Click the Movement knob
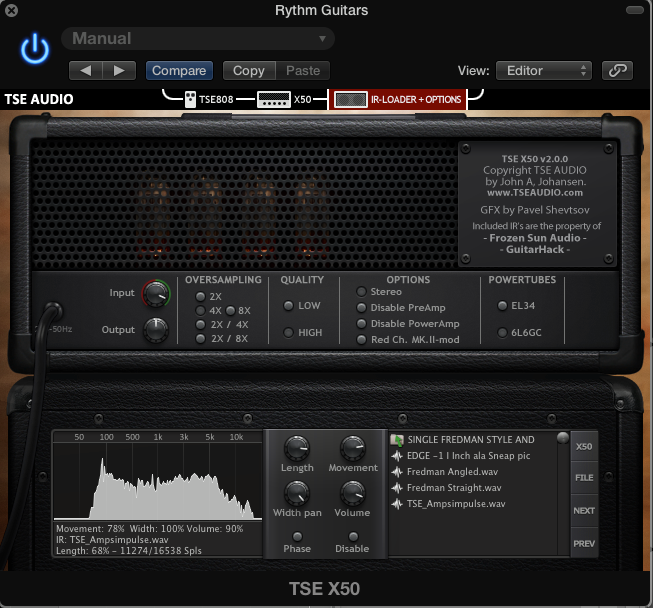The height and width of the screenshot is (608, 653). point(353,449)
